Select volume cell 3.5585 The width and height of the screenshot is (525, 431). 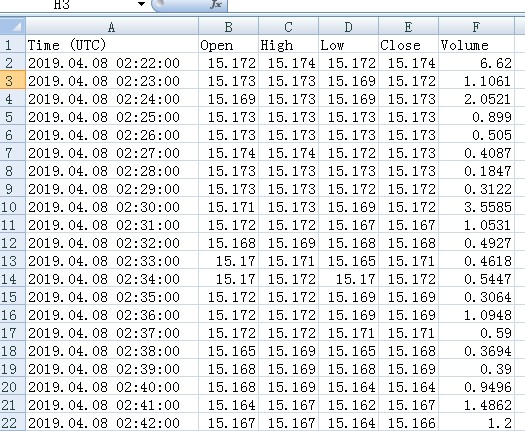(476, 207)
